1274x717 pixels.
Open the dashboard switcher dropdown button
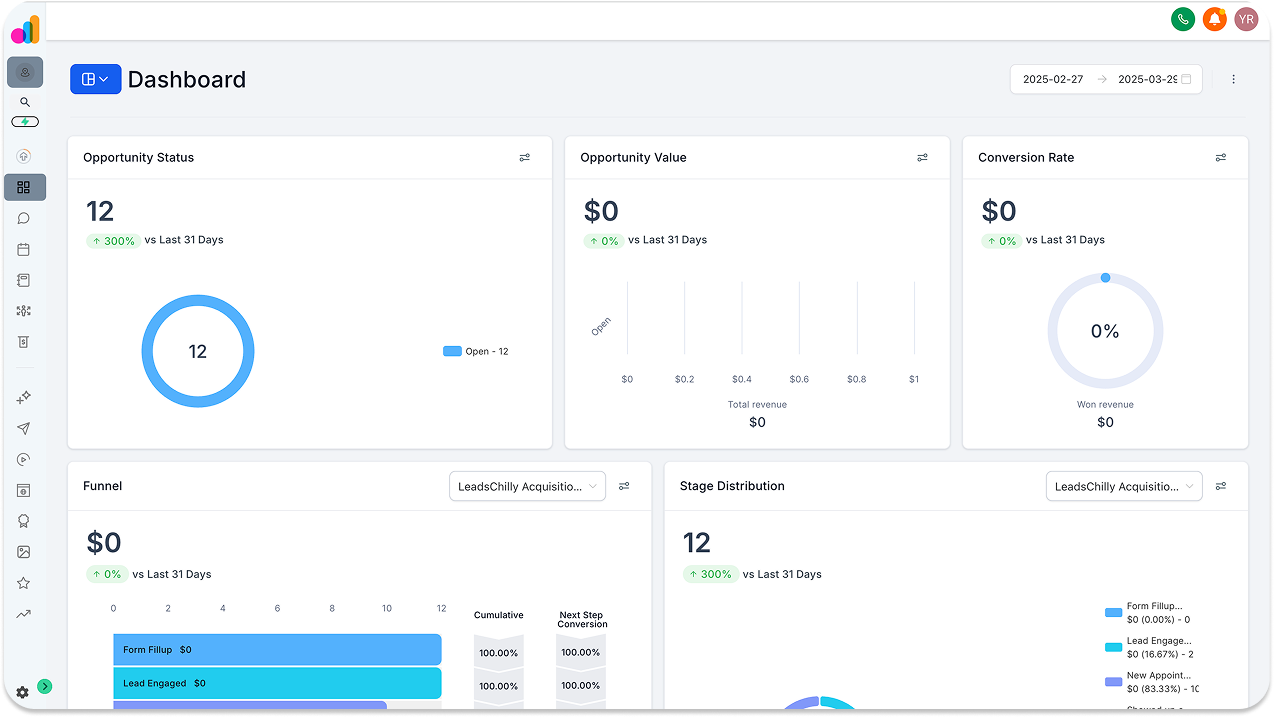coord(96,79)
